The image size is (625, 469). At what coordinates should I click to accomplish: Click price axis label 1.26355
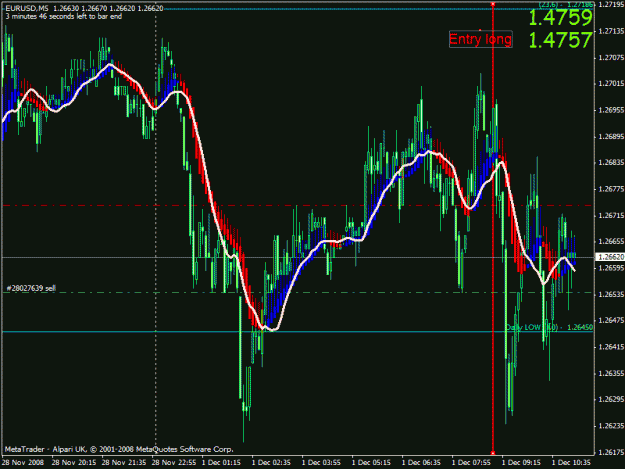tap(611, 373)
